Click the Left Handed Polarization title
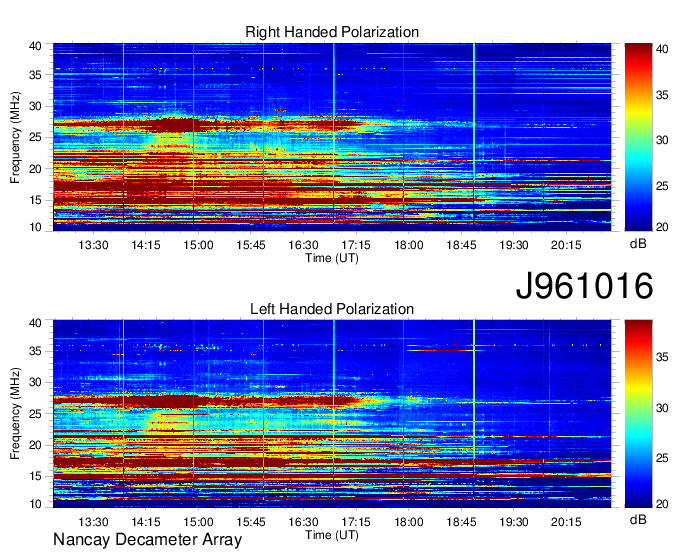 tap(332, 309)
